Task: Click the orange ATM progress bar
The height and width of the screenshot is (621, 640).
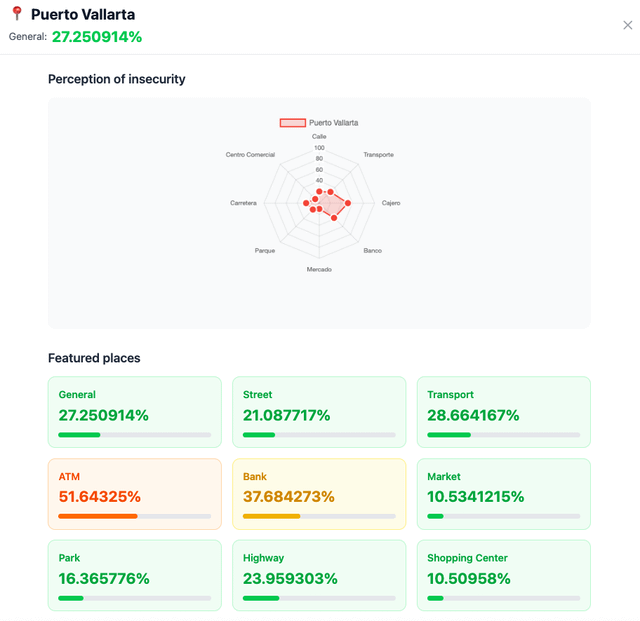Action: point(98,516)
